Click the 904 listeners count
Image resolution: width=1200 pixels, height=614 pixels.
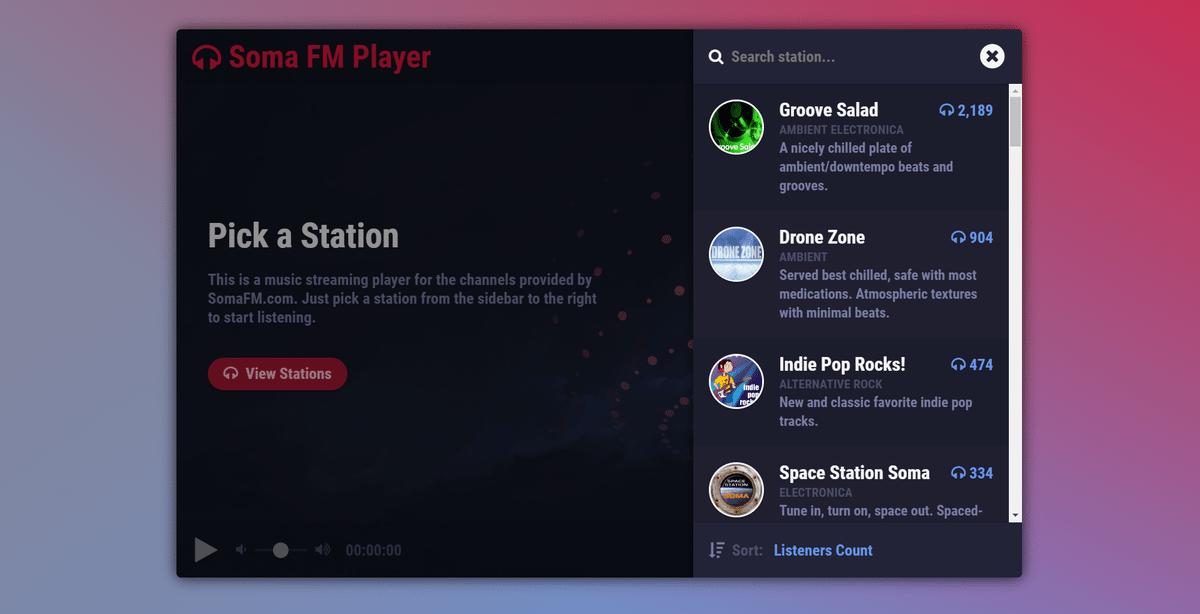coord(981,237)
